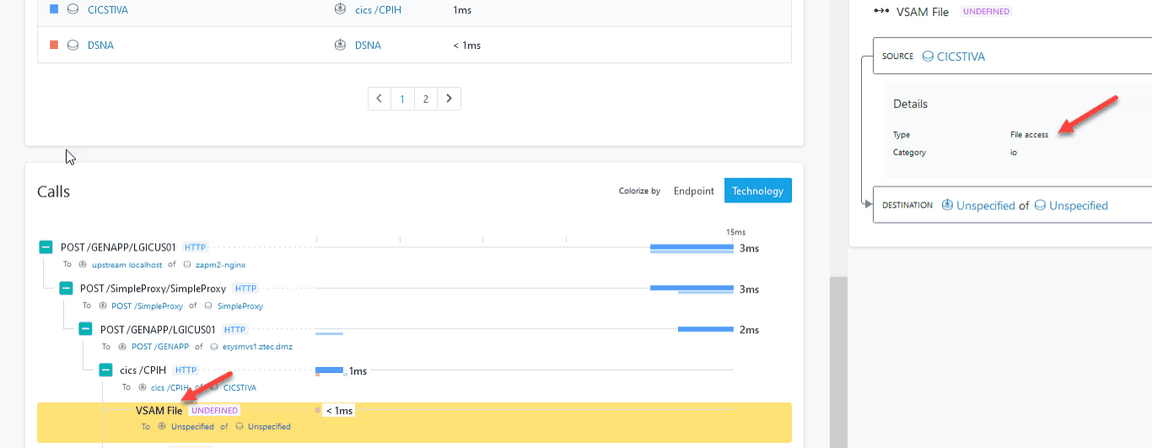
Task: Colorize calls by Endpoint
Action: point(693,190)
